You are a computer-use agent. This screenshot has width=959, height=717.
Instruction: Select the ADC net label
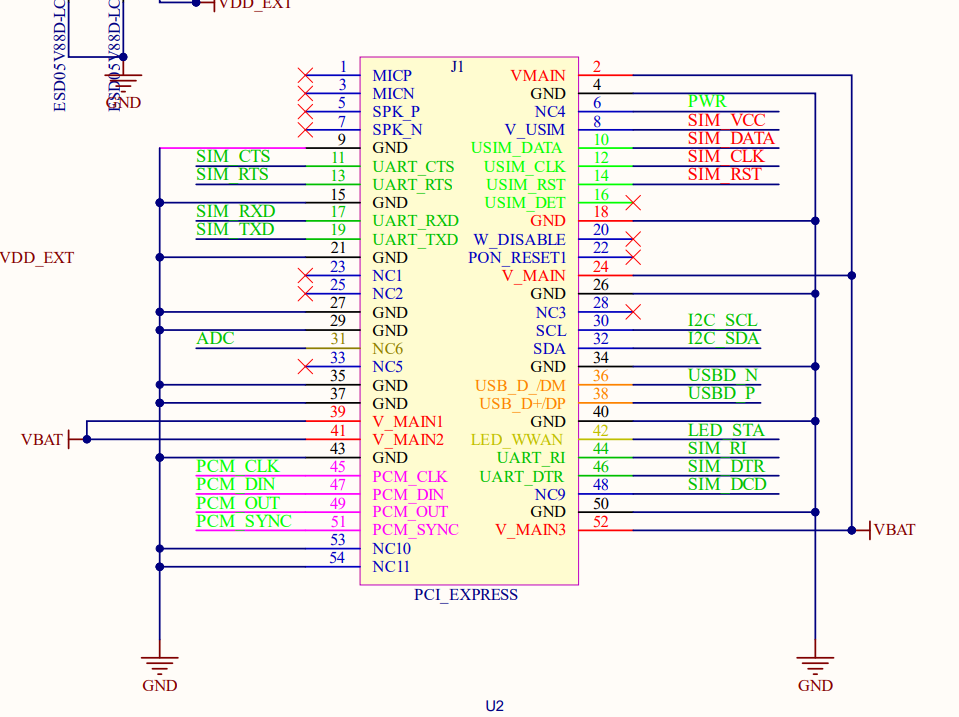point(215,339)
